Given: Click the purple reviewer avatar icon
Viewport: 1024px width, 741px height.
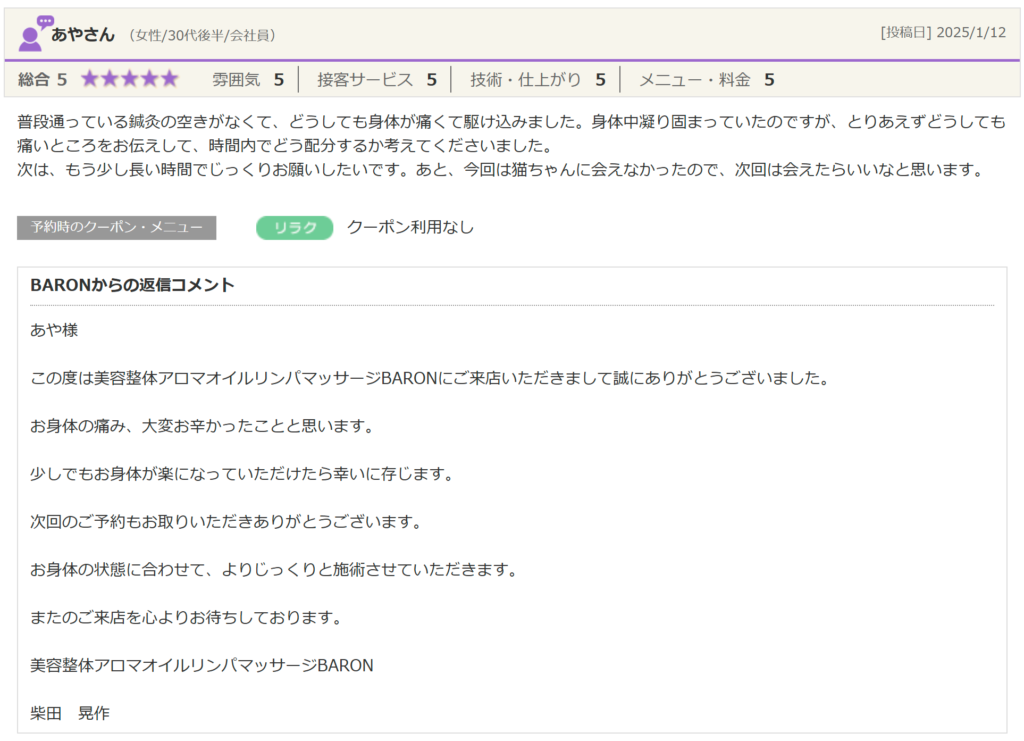Looking at the screenshot, I should [x=33, y=34].
